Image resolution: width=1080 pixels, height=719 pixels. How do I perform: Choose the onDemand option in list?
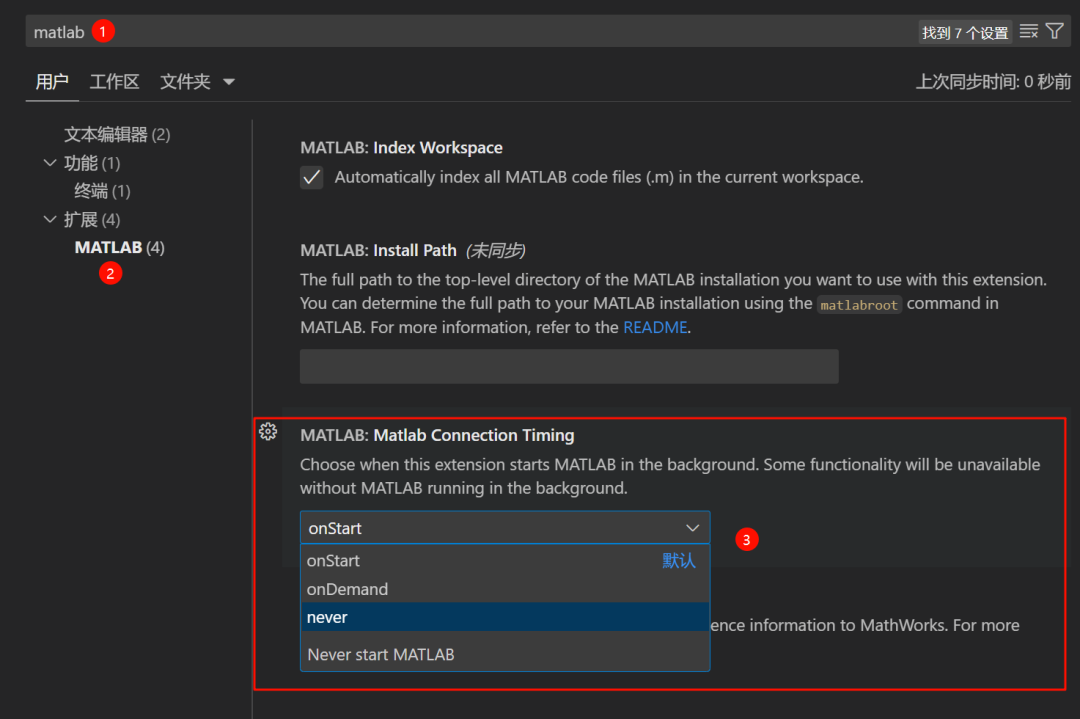pos(505,590)
